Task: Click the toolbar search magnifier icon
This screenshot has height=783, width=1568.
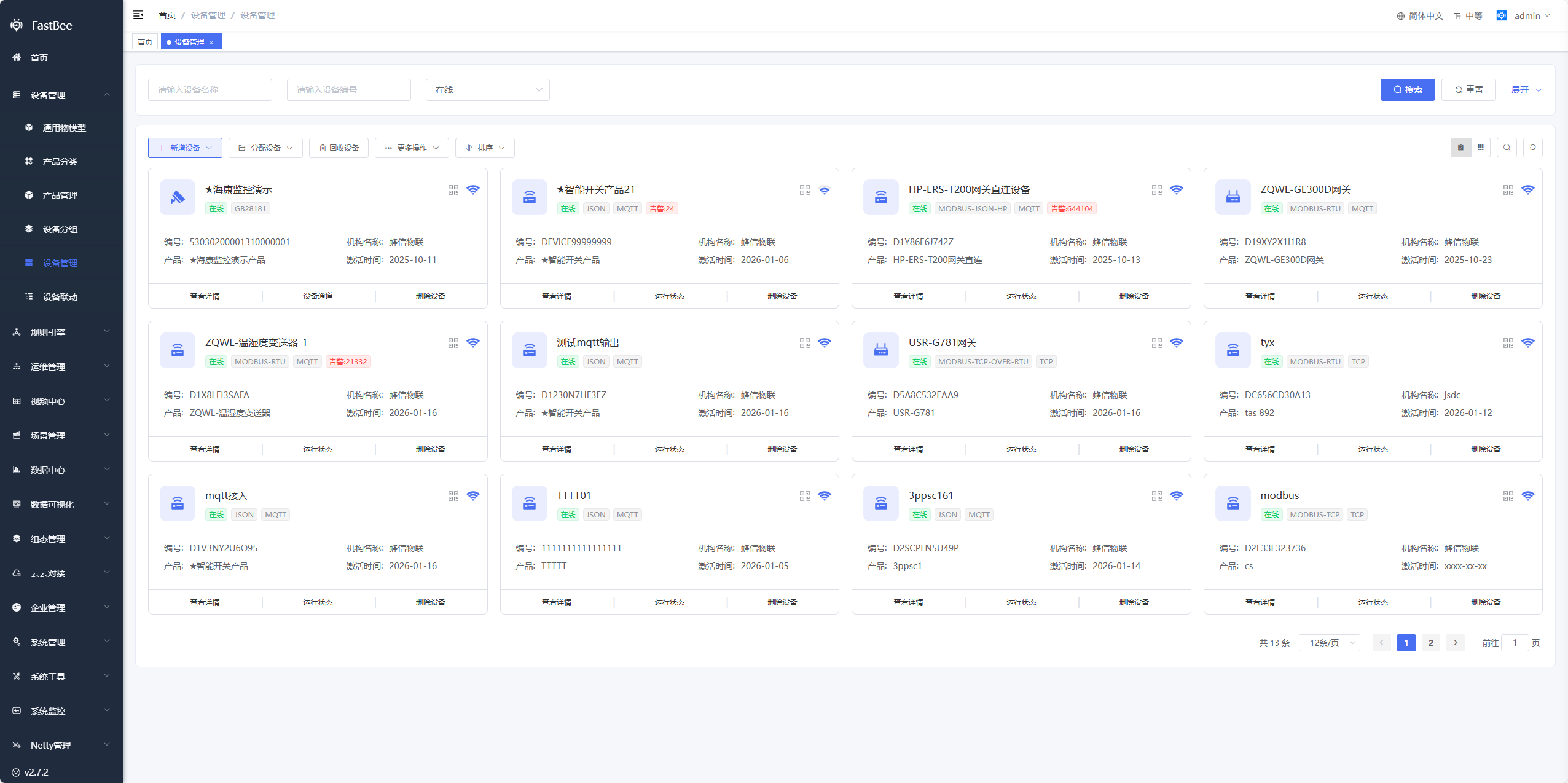Action: (1506, 148)
